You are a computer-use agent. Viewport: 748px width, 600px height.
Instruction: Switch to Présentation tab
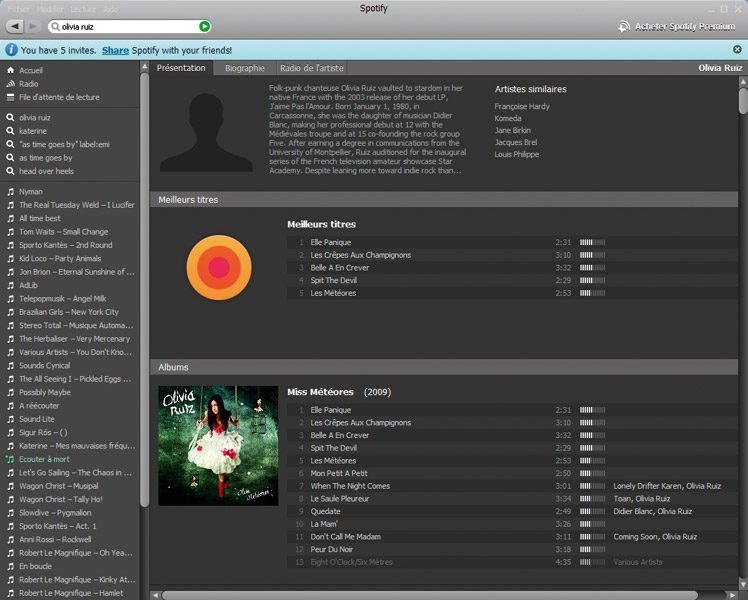click(x=181, y=68)
